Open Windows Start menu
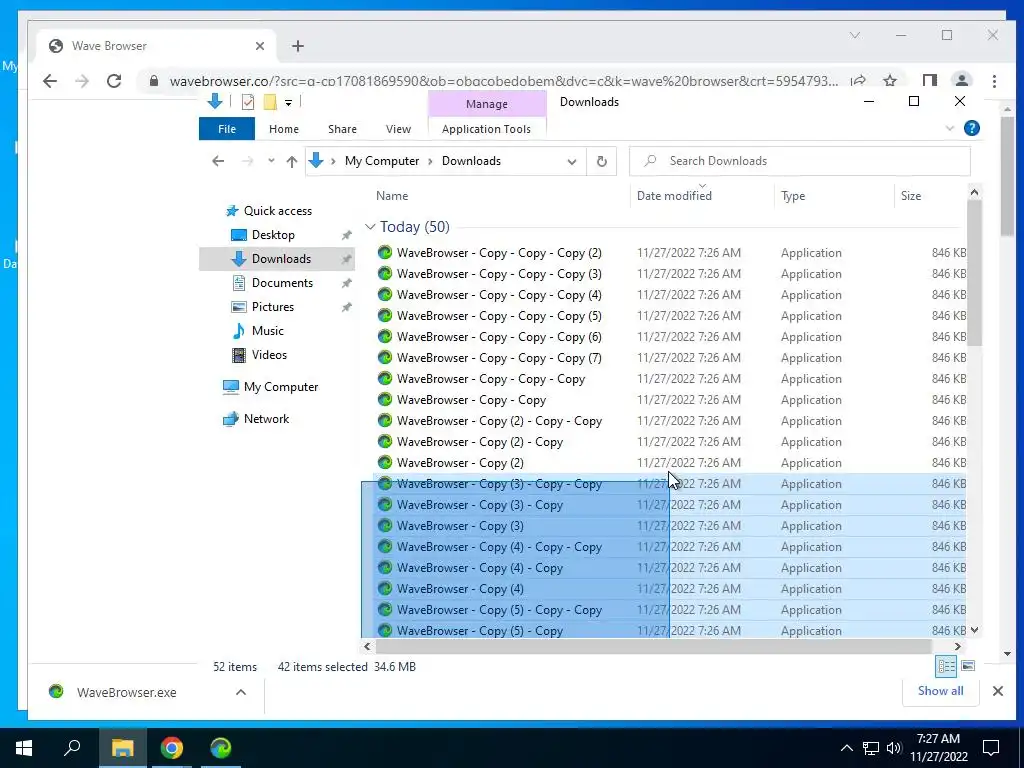 click(24, 748)
